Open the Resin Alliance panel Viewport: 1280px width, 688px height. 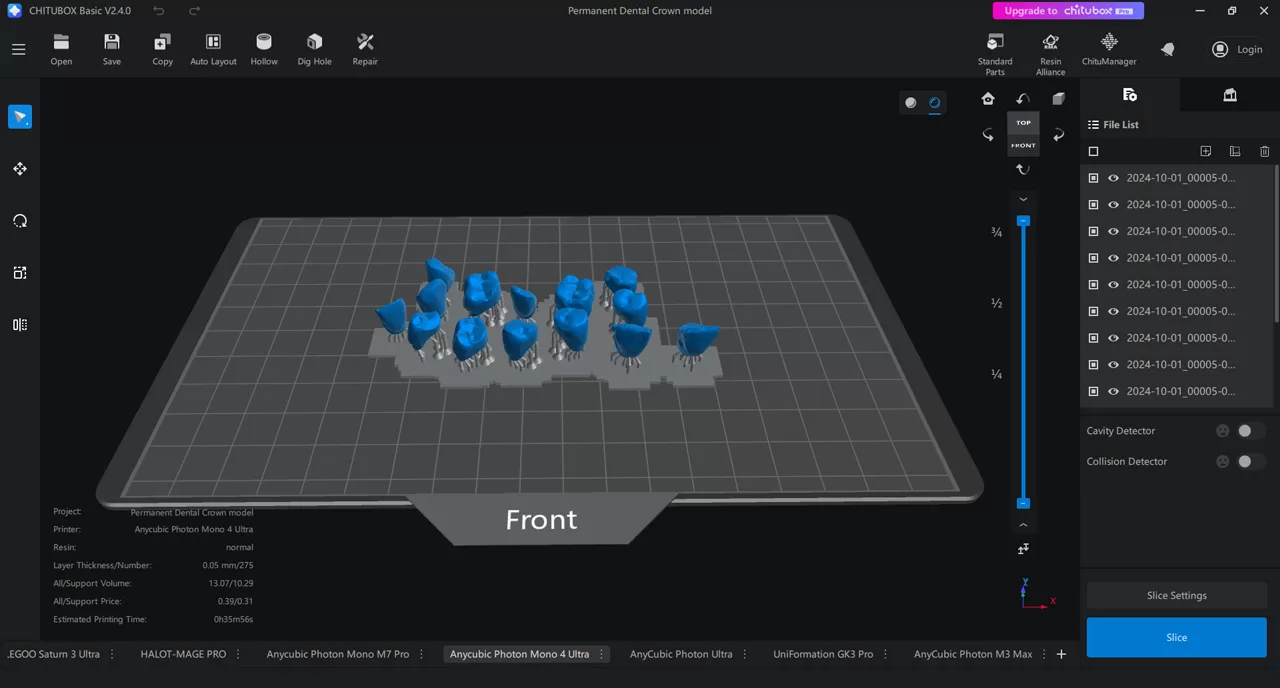1050,52
